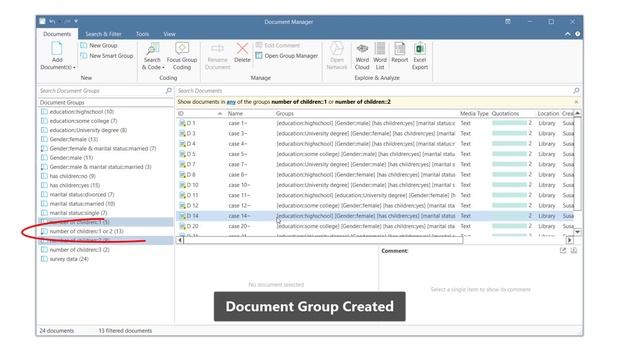This screenshot has height=360, width=640.
Task: Open the Tools tab
Action: (142, 34)
